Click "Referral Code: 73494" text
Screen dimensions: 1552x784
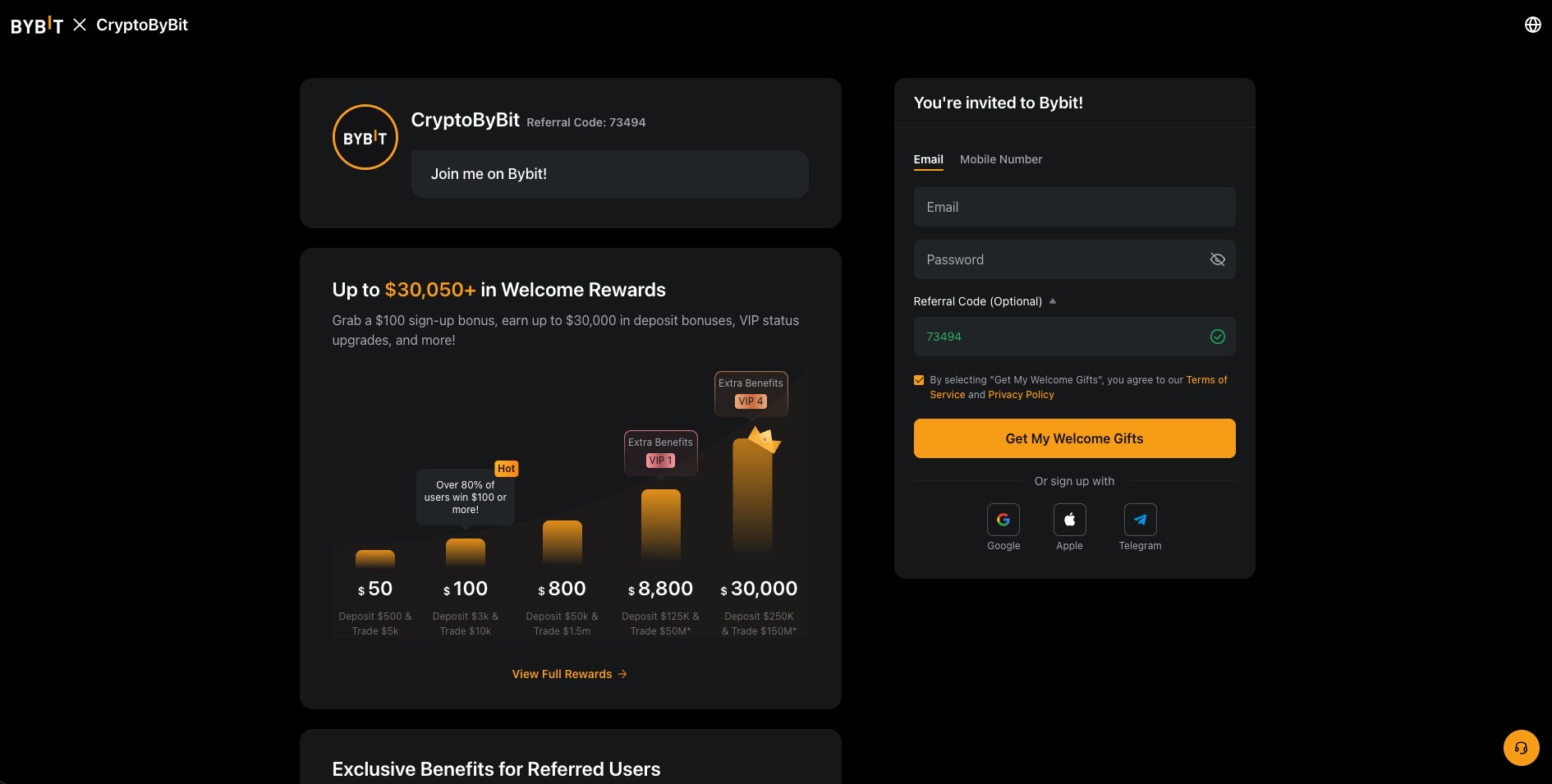586,122
